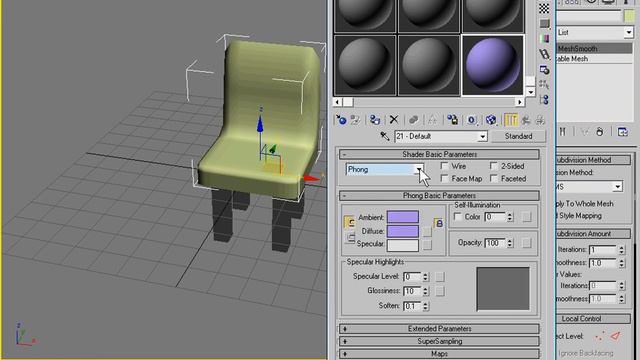Image resolution: width=640 pixels, height=360 pixels.
Task: Open Material/Map Navigator icon
Action: point(544,100)
